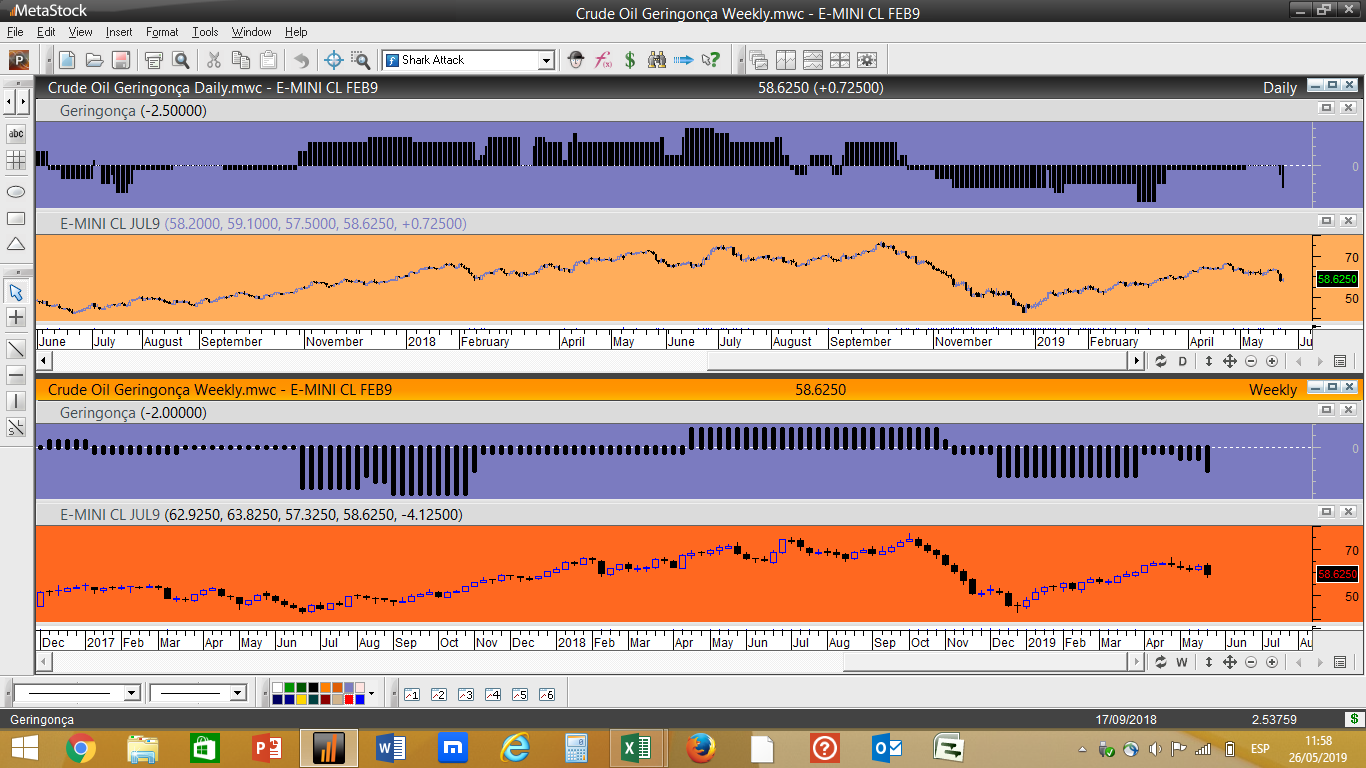Open The Explorer binoculars tool
The image size is (1366, 768).
click(x=656, y=60)
